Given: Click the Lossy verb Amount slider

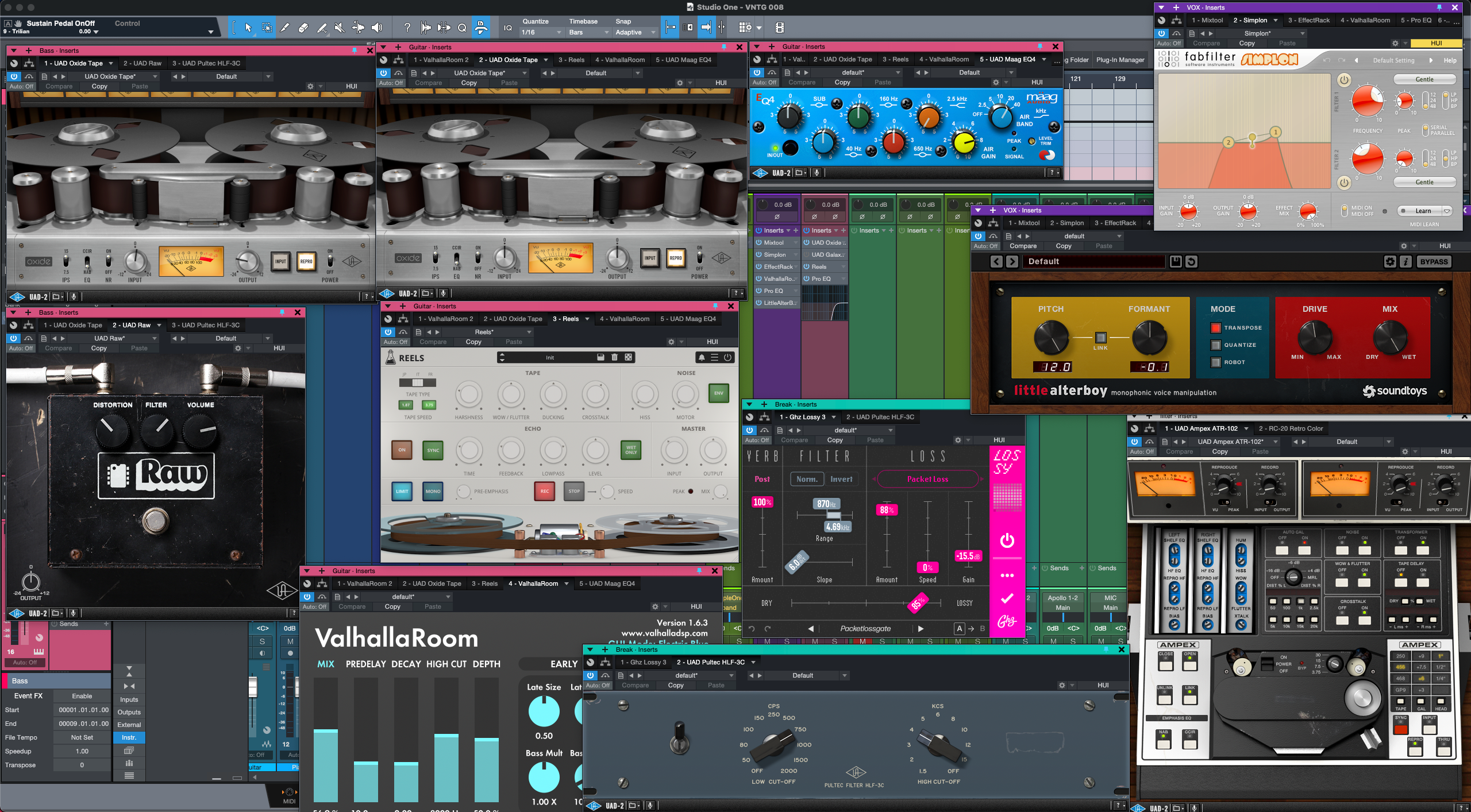Looking at the screenshot, I should pyautogui.click(x=763, y=532).
